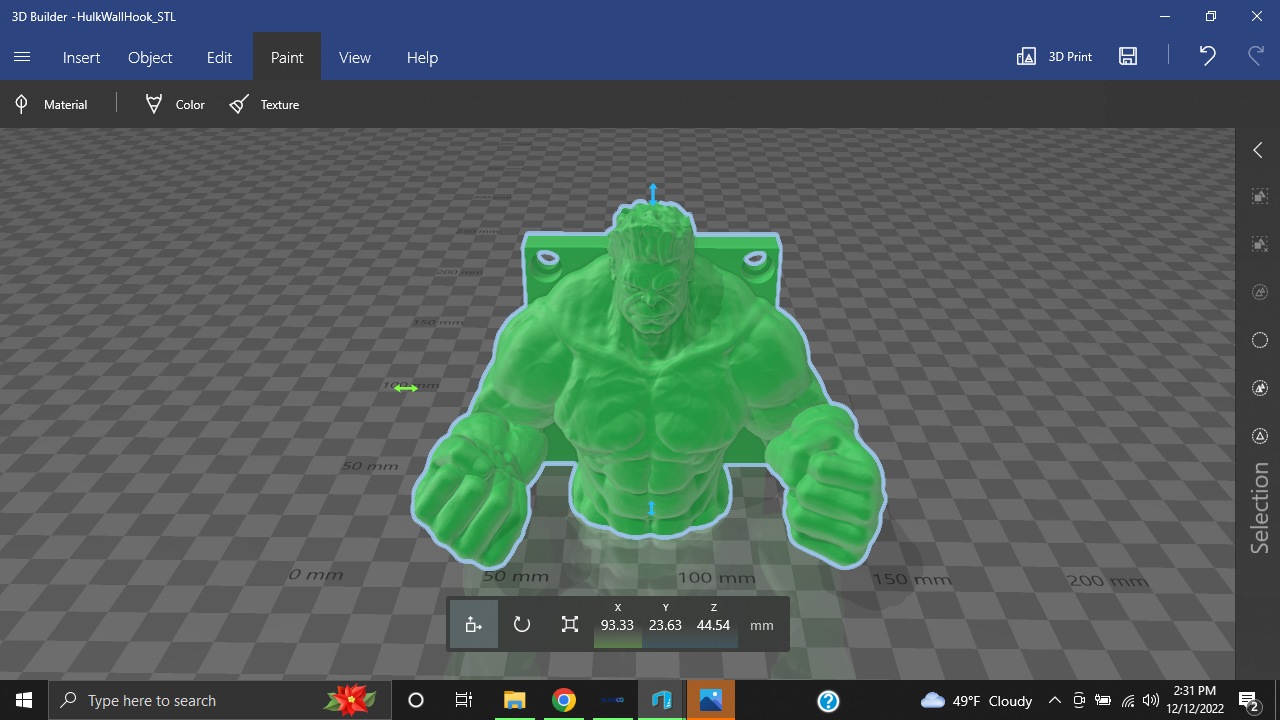Choose the Color paint tool
The width and height of the screenshot is (1280, 720).
tap(175, 104)
